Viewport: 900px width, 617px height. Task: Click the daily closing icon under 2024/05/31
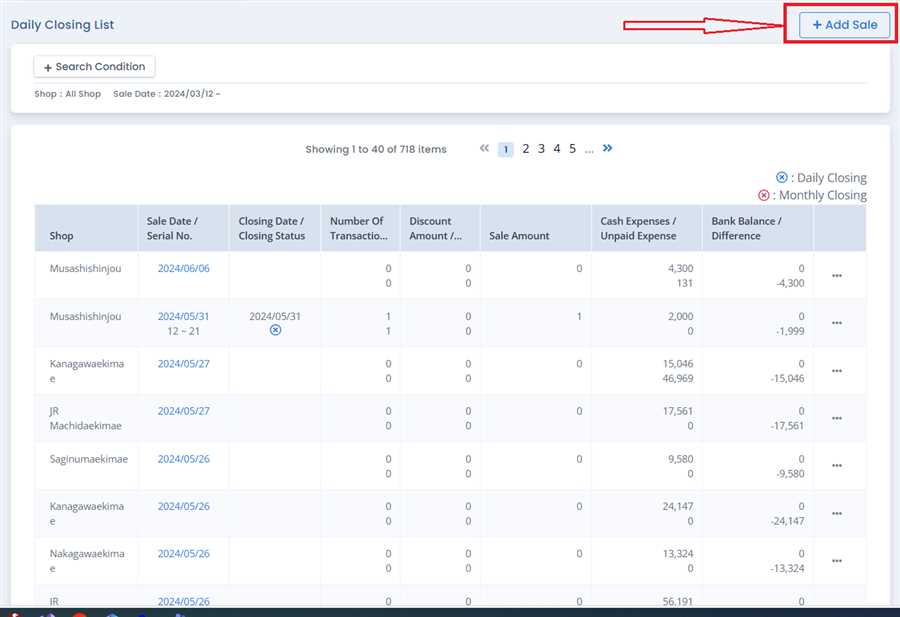click(x=275, y=330)
